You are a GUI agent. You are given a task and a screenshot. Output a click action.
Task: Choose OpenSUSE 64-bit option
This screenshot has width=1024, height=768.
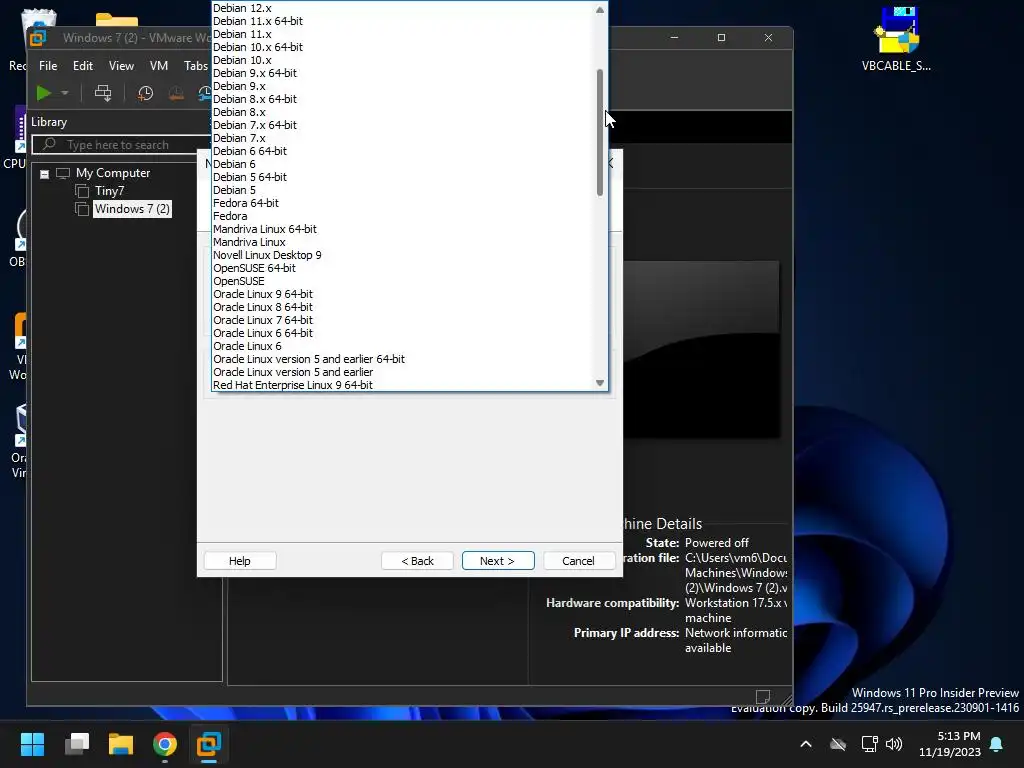click(x=254, y=268)
